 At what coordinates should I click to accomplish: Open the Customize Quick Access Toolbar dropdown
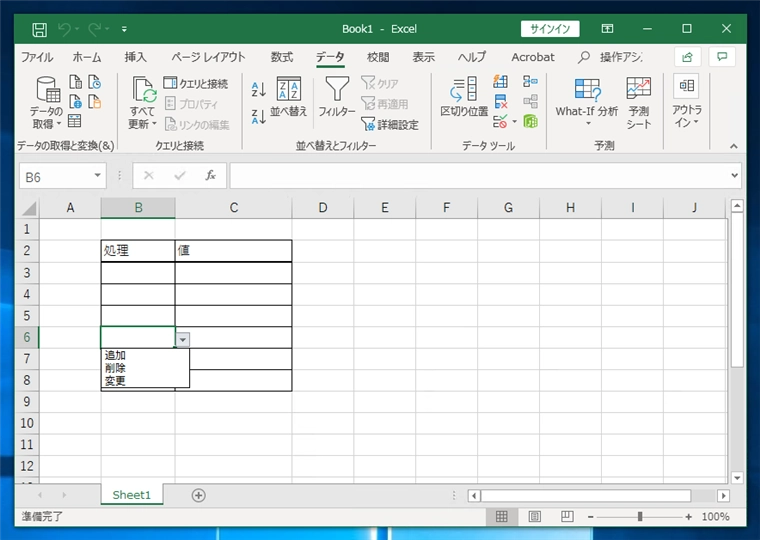[x=125, y=30]
